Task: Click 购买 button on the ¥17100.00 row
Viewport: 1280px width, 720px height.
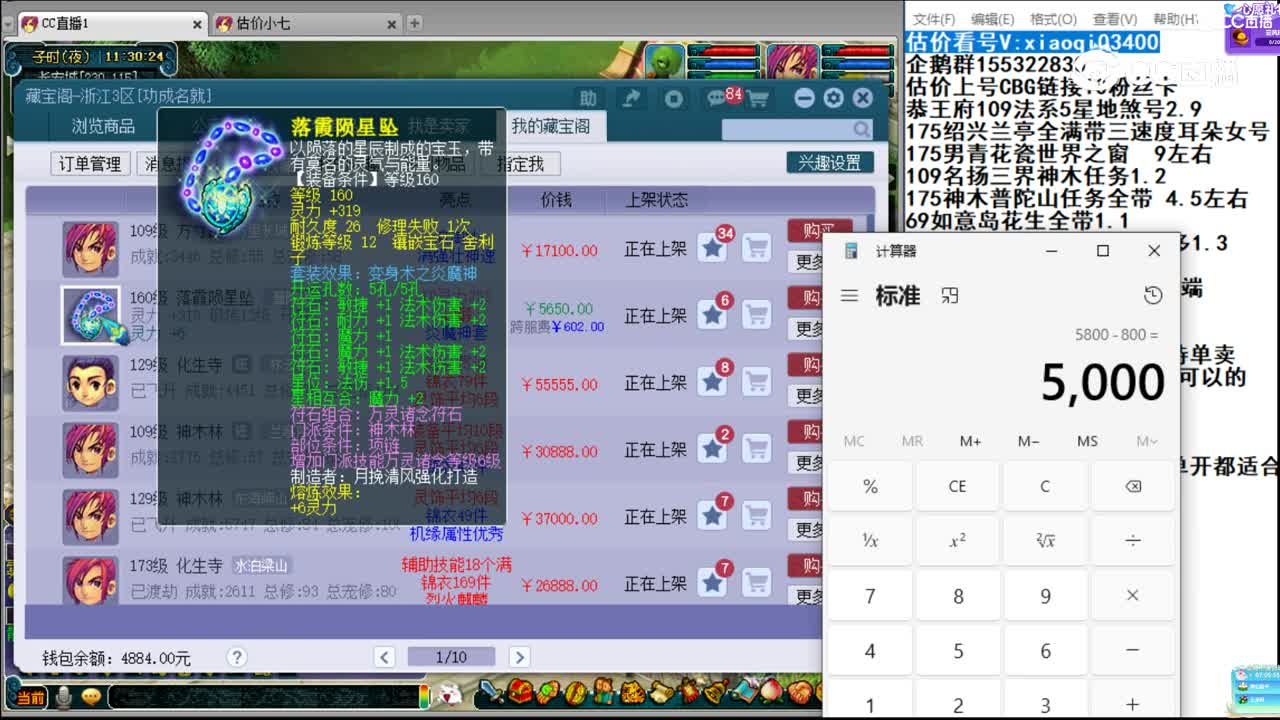Action: (x=820, y=231)
